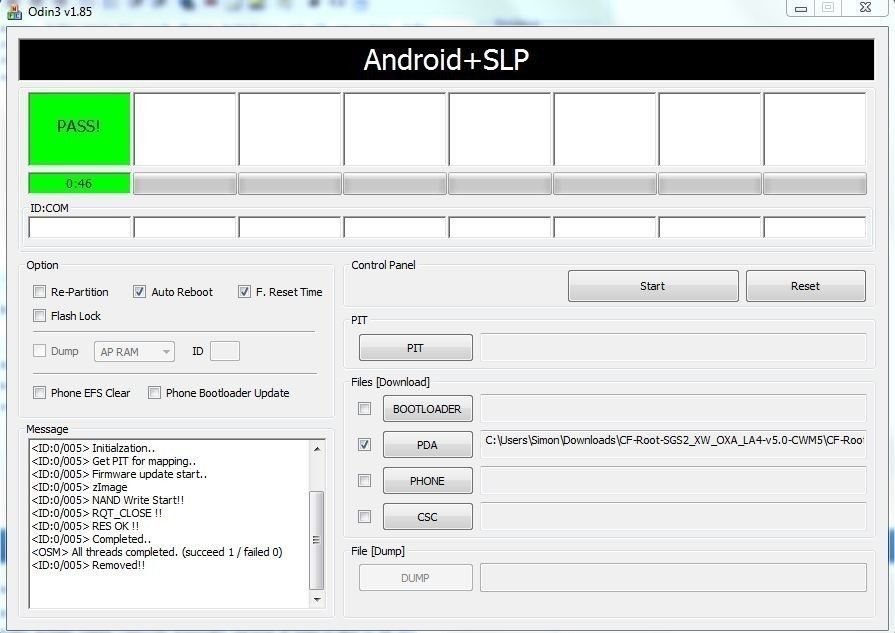
Task: Select the 'Firmware update start..' log line
Action: click(119, 474)
